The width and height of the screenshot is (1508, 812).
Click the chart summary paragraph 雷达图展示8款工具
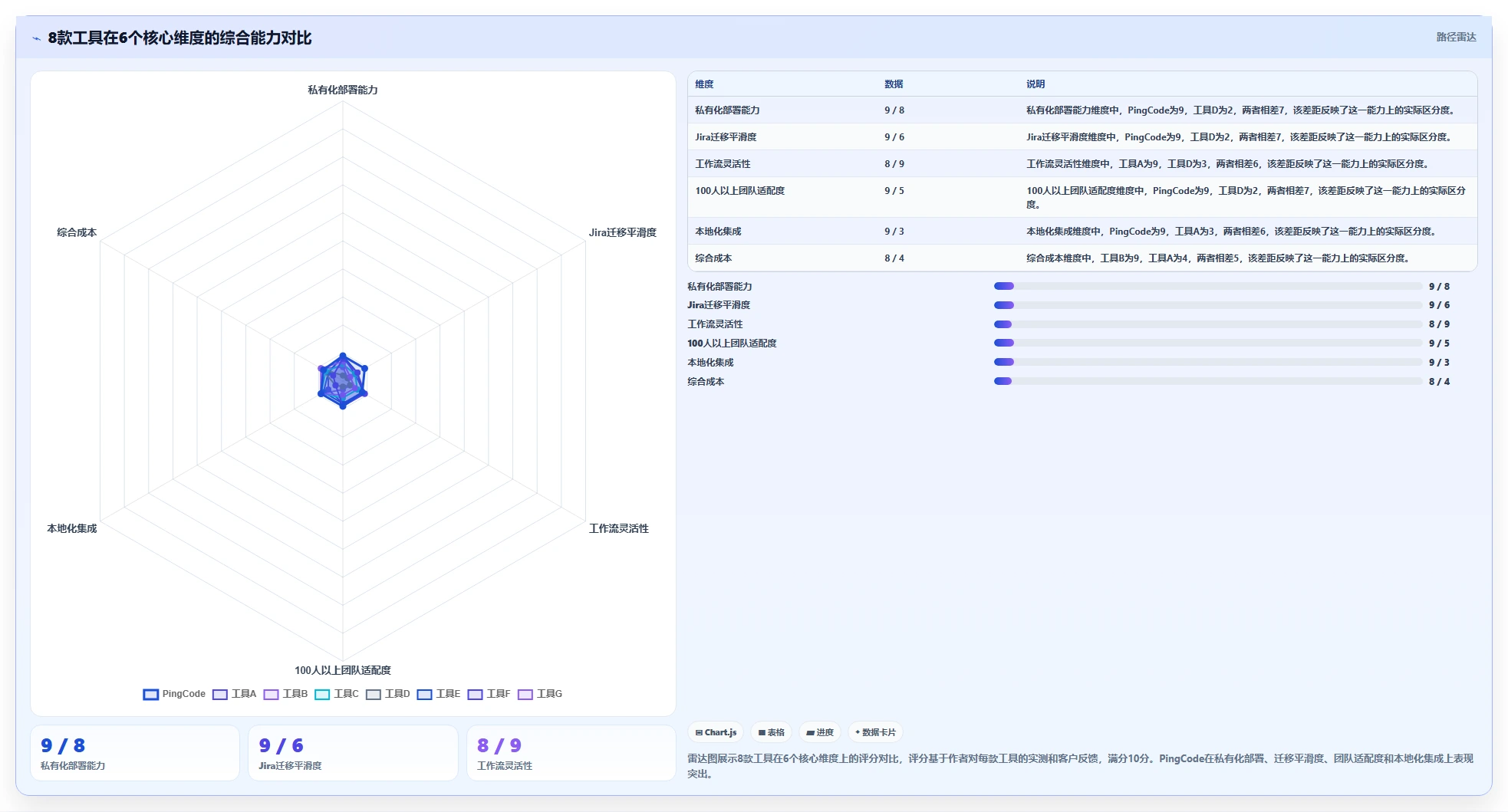pos(1080,766)
